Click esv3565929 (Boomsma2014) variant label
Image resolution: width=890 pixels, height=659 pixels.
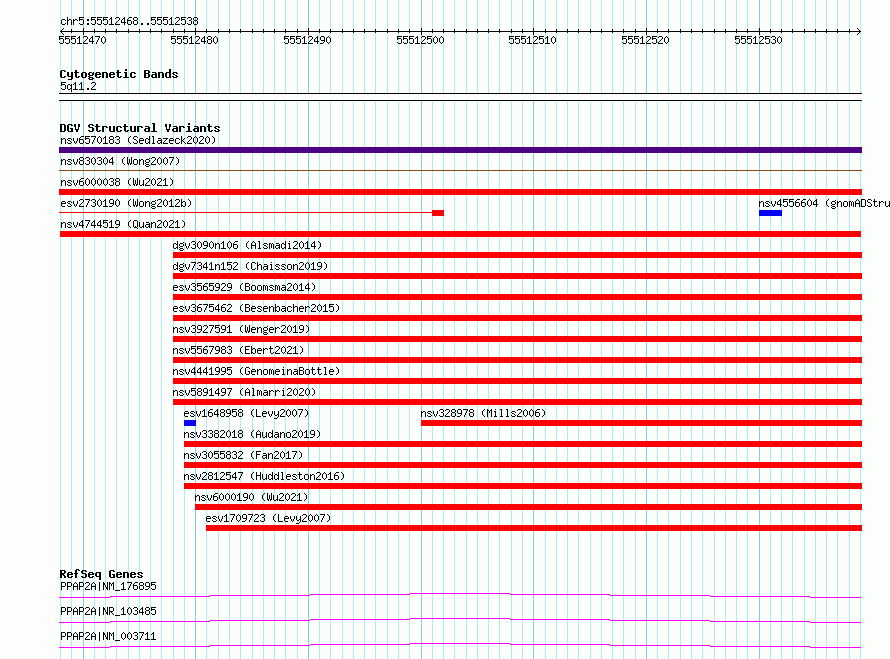[244, 287]
